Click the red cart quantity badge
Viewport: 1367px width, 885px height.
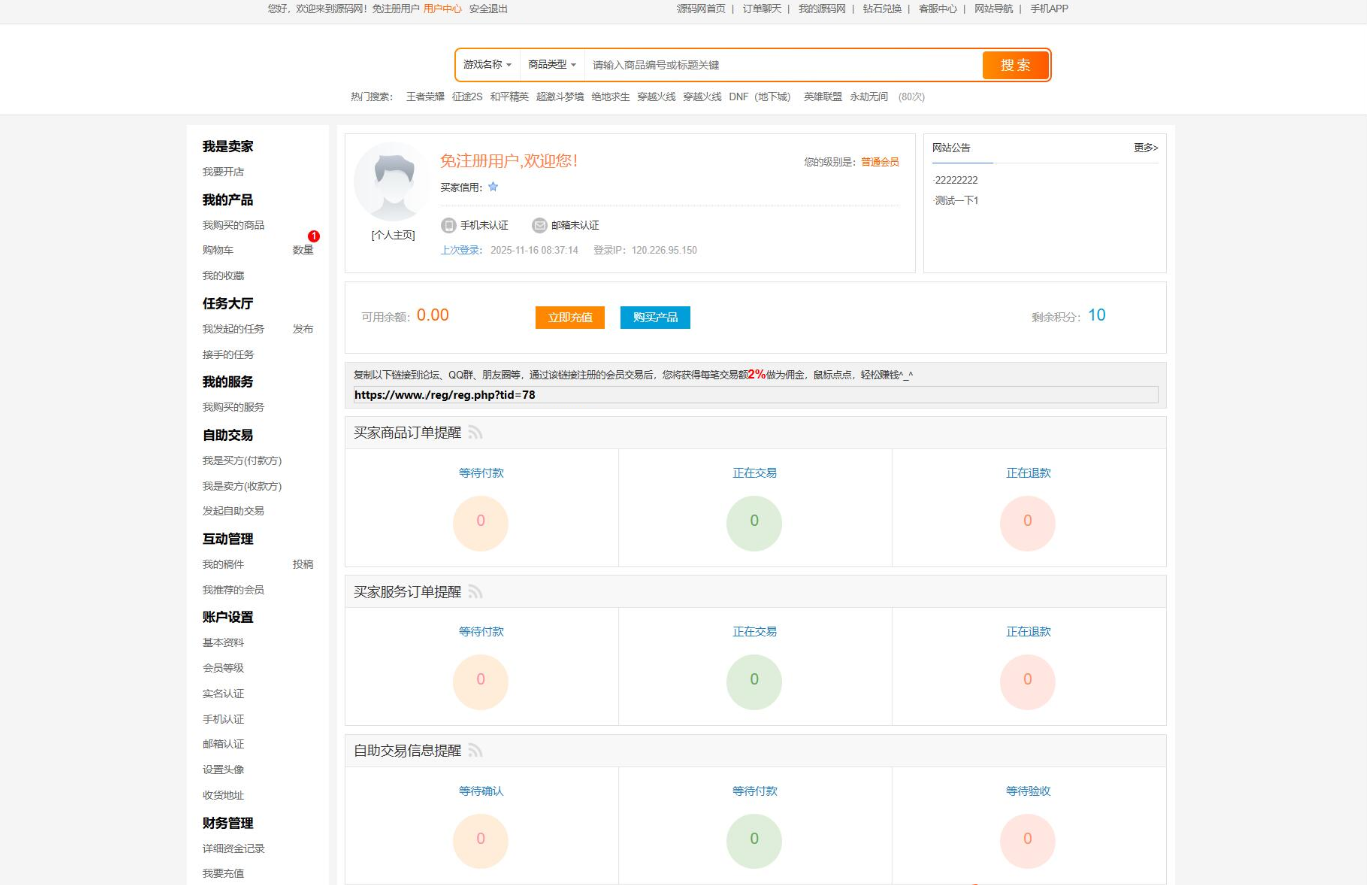314,236
